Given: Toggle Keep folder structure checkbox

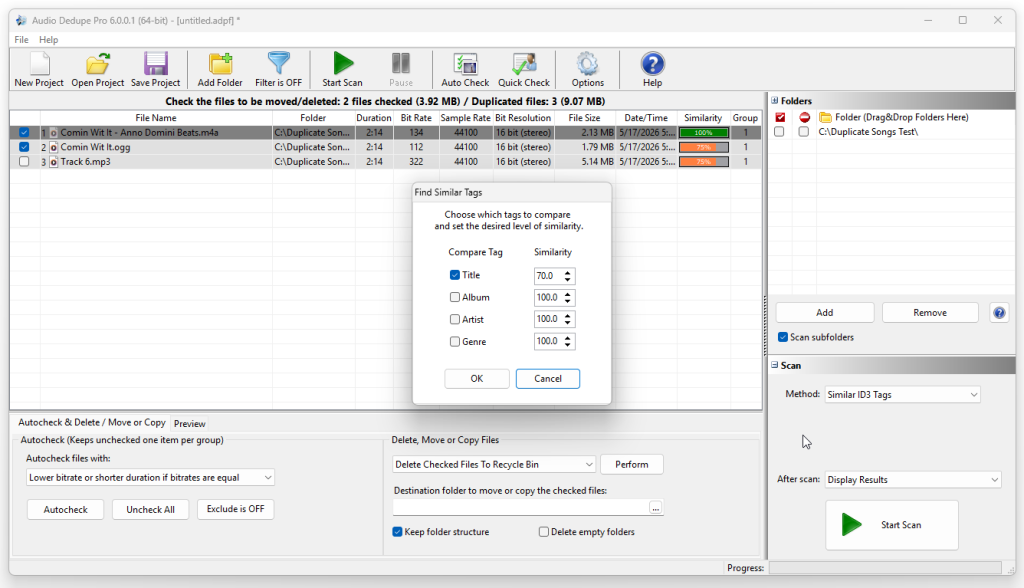Looking at the screenshot, I should [397, 532].
